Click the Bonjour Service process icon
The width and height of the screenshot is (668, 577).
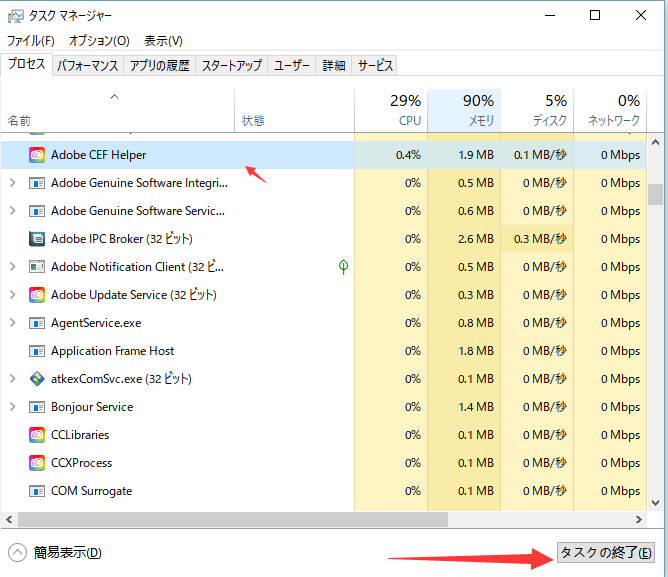[x=37, y=407]
